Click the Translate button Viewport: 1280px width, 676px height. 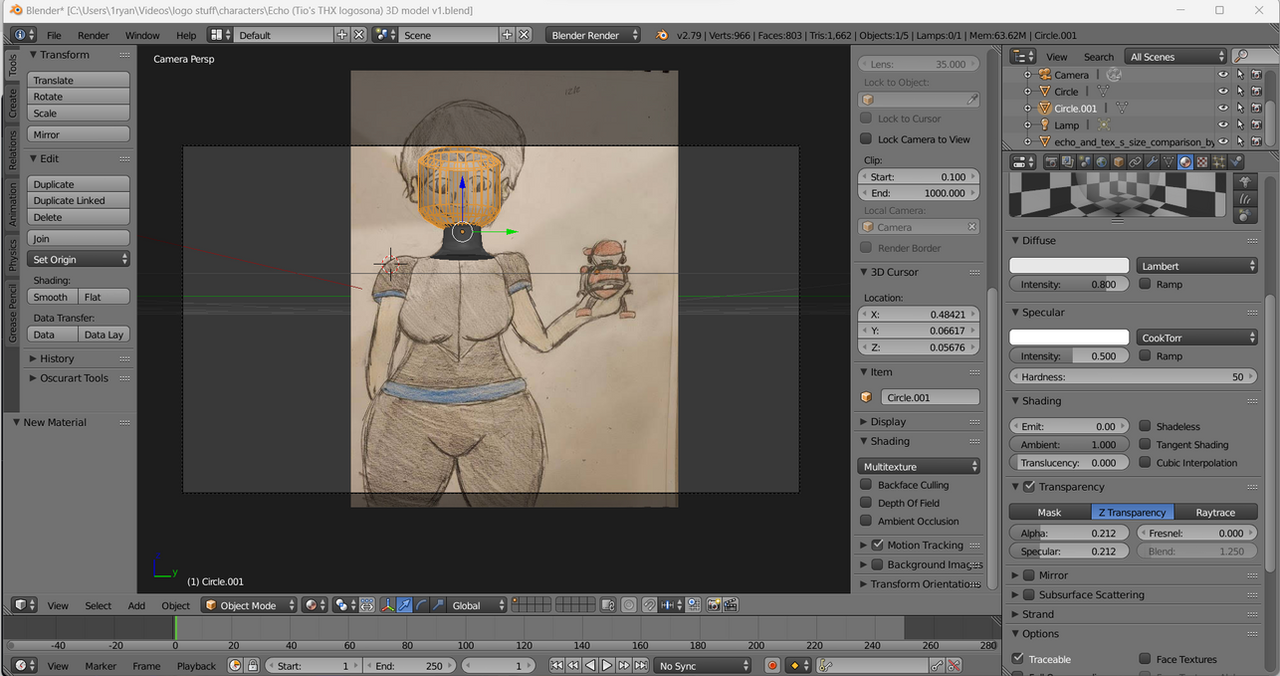pos(78,80)
